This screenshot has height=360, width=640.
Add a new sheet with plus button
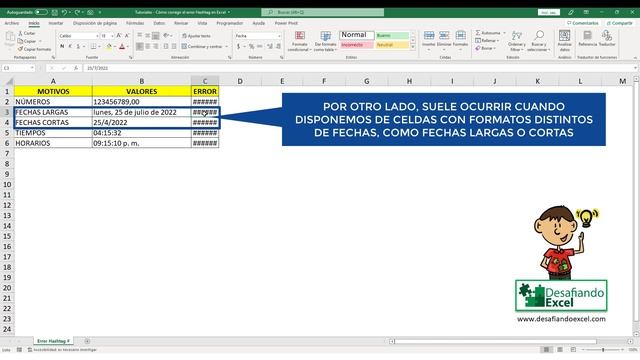87,341
